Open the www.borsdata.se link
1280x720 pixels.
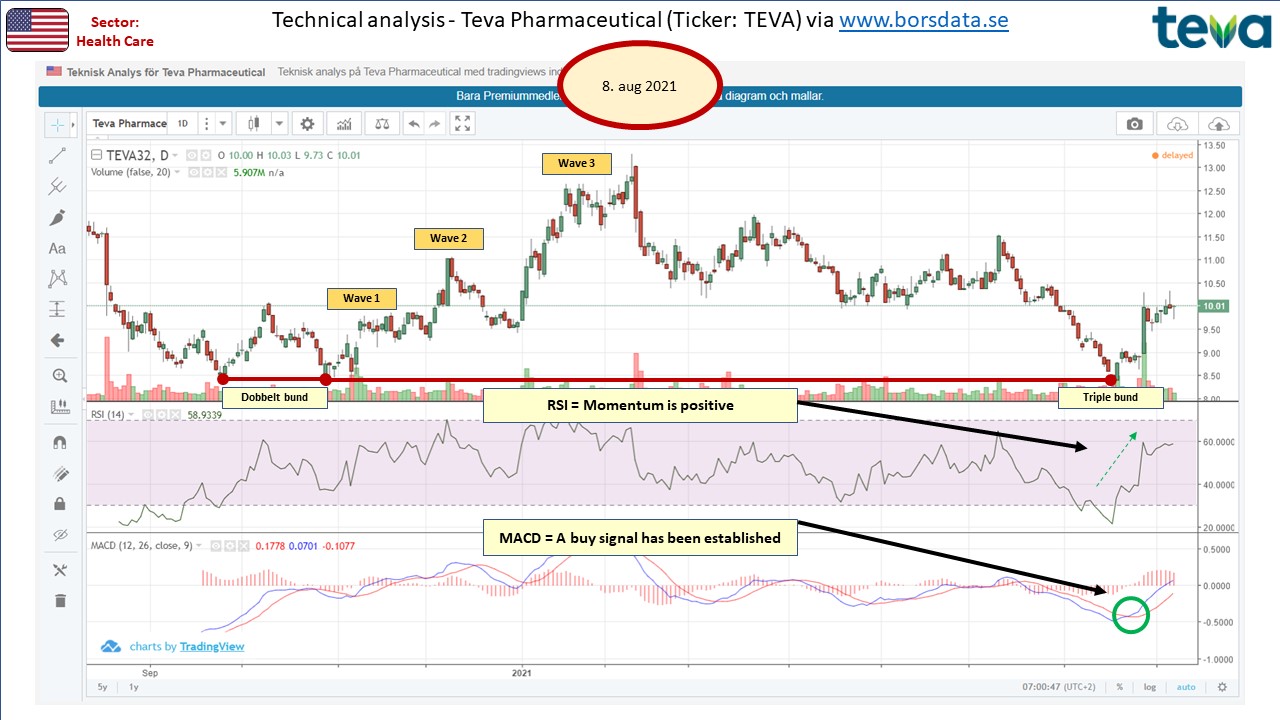923,20
